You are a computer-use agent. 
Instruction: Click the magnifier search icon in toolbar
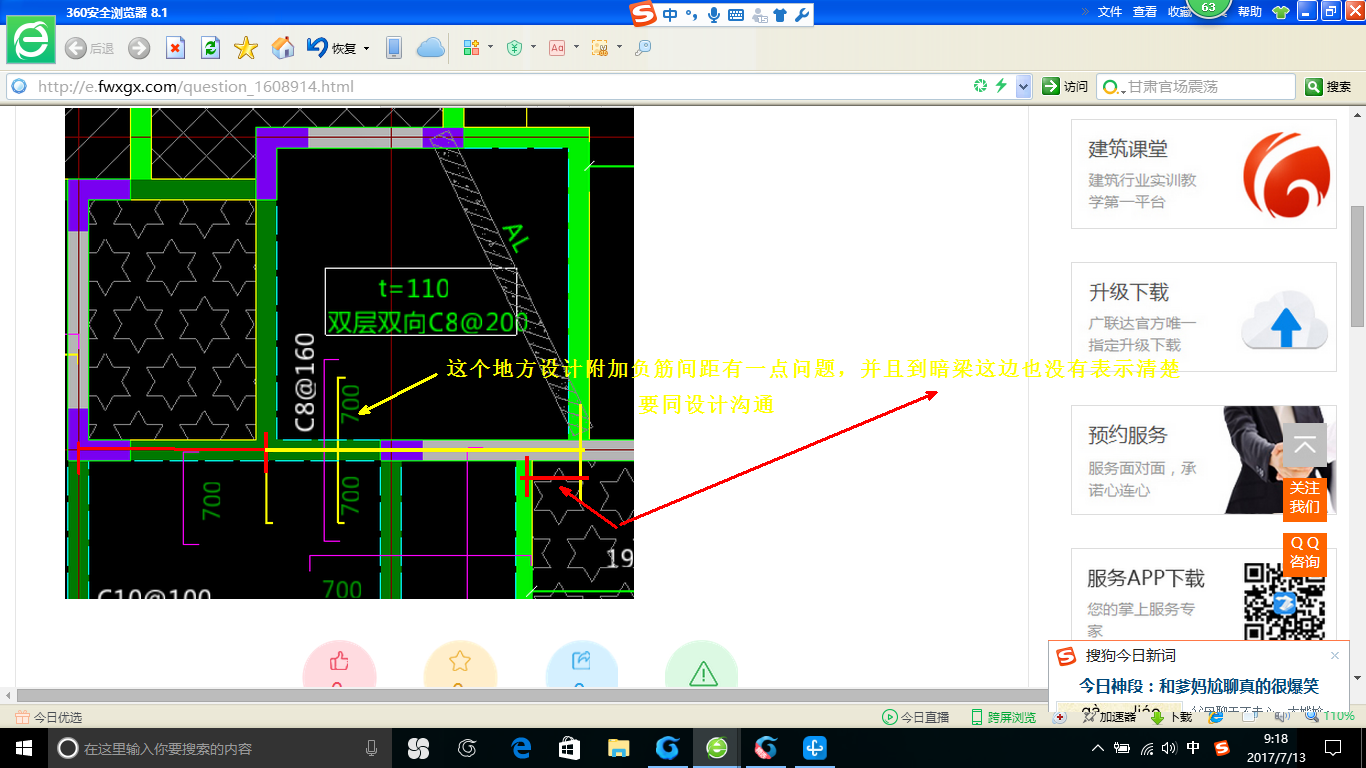click(643, 48)
